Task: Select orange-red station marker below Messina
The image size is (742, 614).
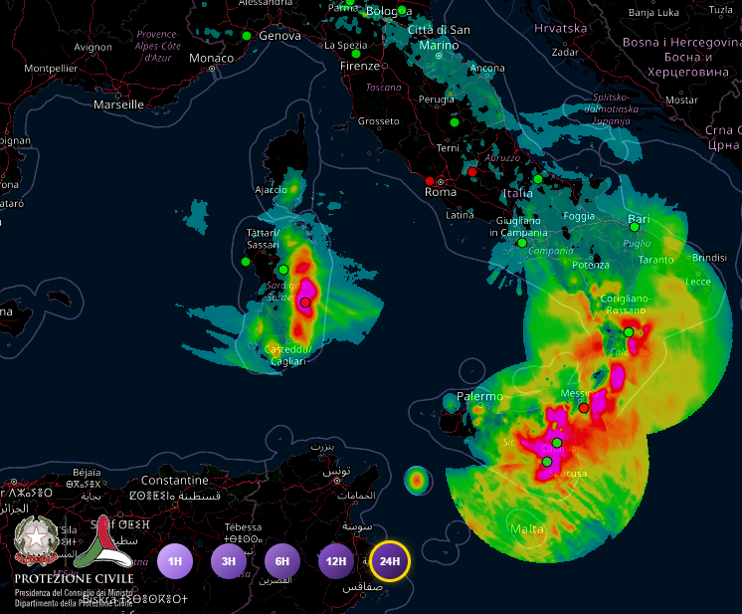Action: point(584,408)
